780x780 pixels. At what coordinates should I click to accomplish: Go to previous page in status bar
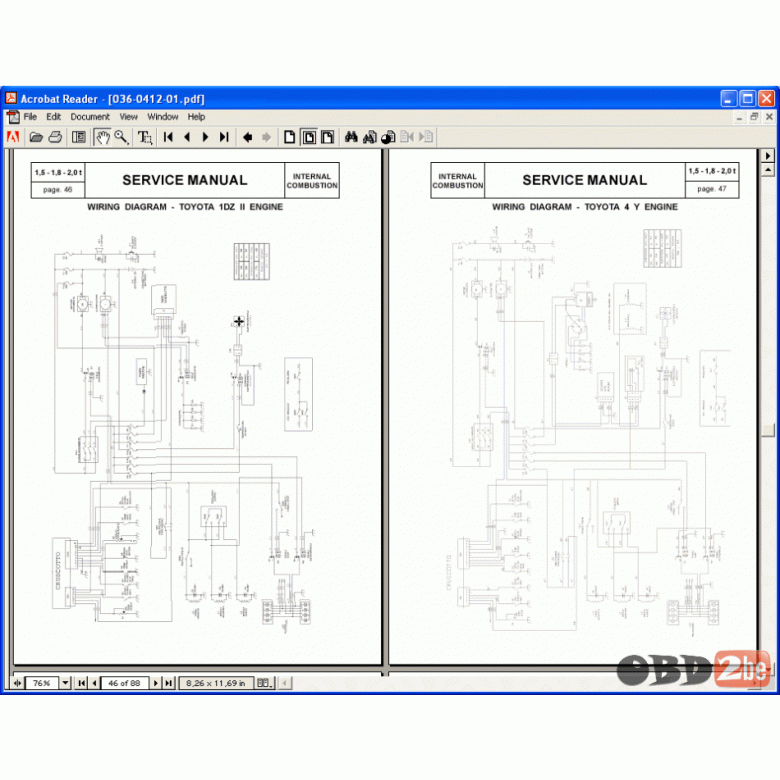[x=95, y=683]
